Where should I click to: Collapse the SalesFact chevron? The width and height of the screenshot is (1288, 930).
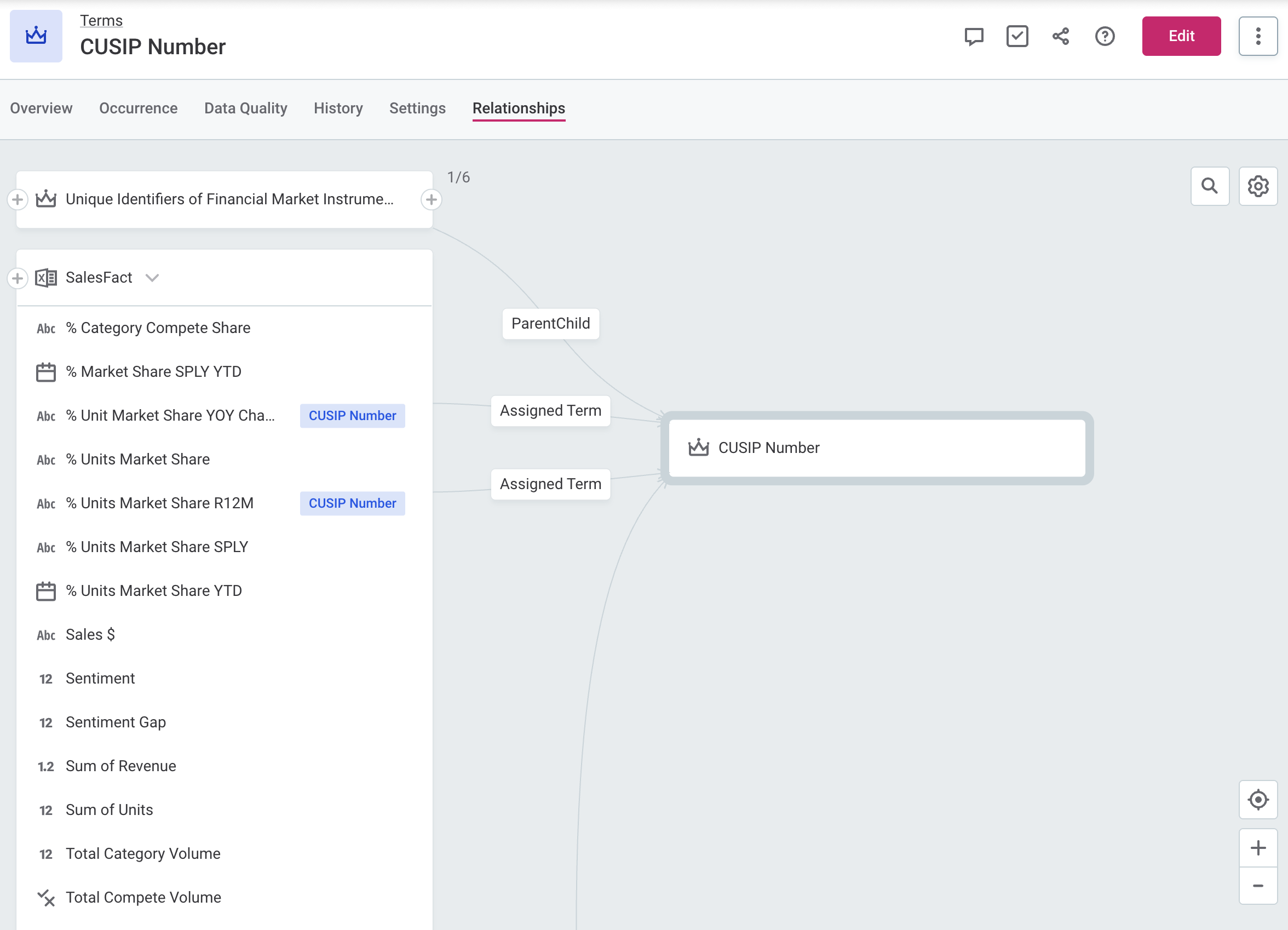152,278
